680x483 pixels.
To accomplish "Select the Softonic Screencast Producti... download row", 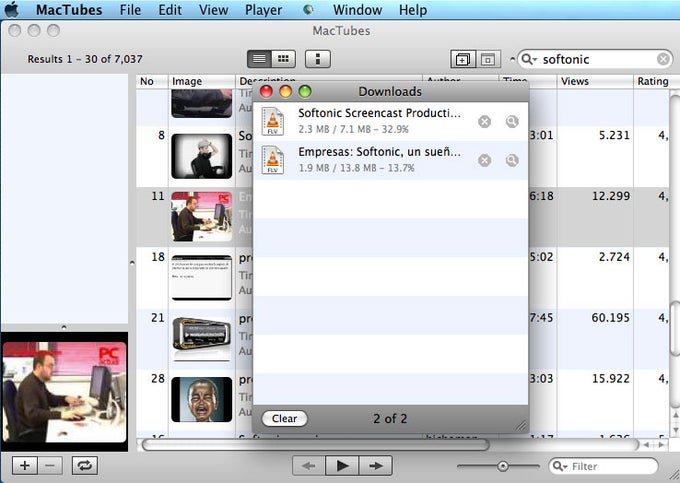I will point(390,122).
